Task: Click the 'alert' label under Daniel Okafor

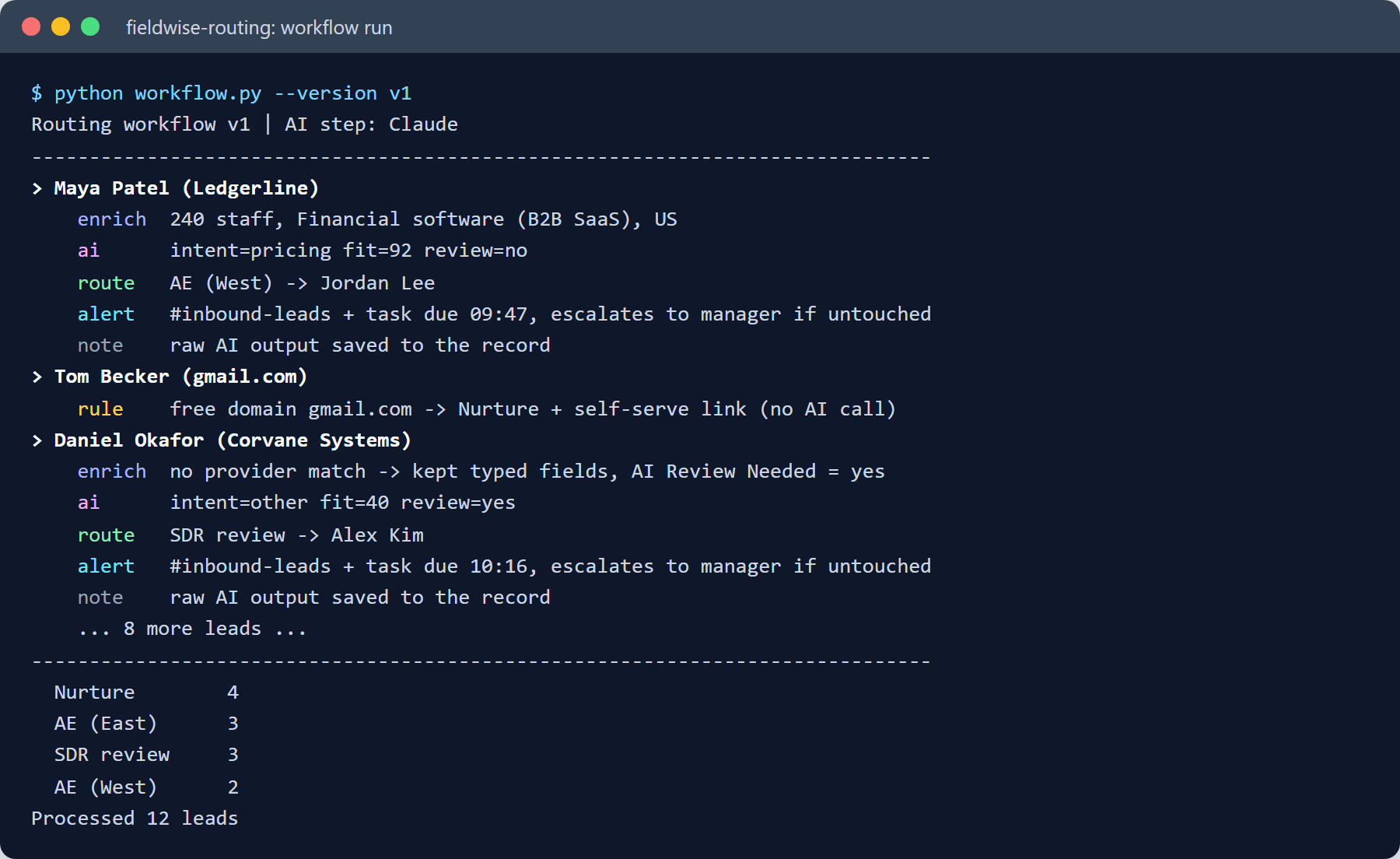Action: 106,566
